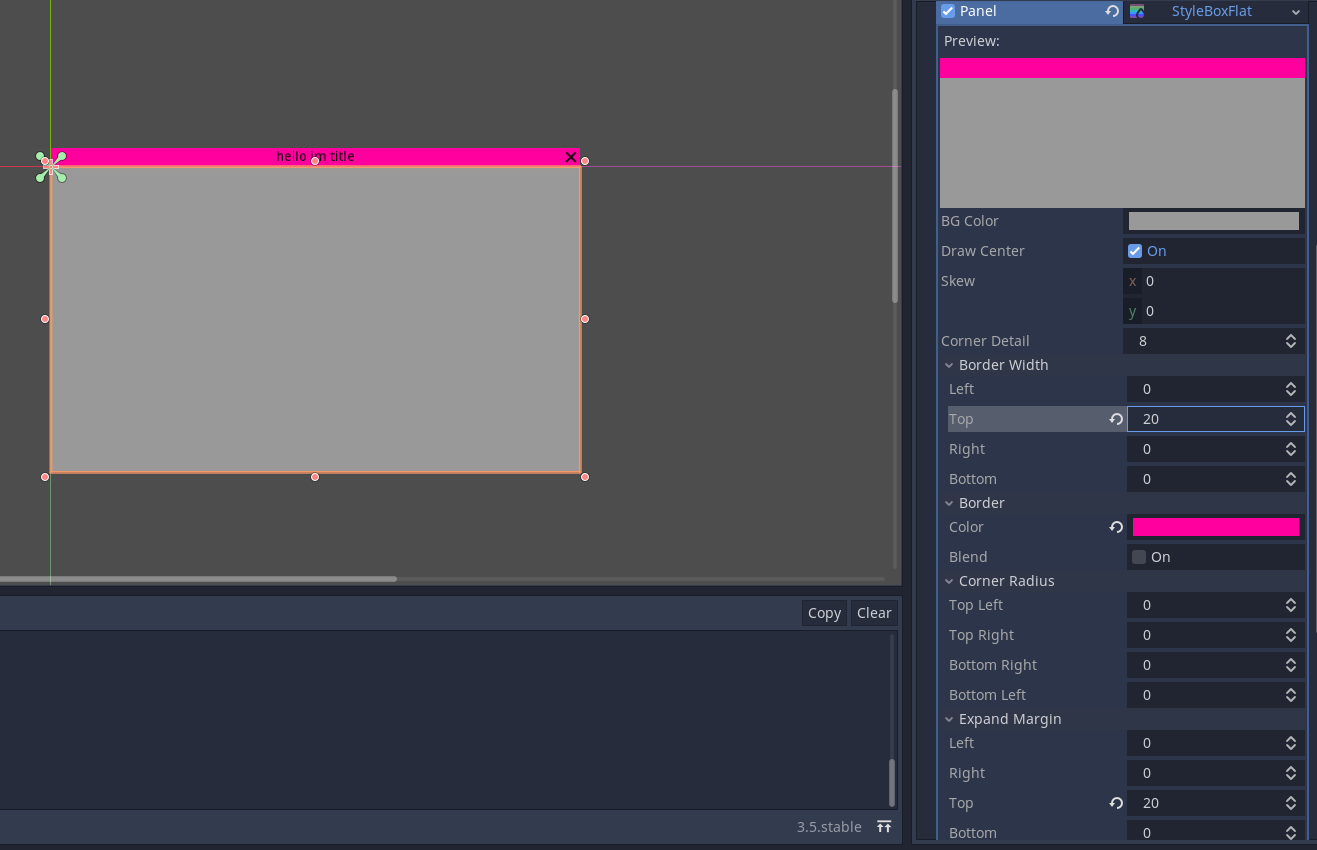This screenshot has height=850, width=1317.
Task: Reset Border Width Top value
Action: coord(1116,419)
